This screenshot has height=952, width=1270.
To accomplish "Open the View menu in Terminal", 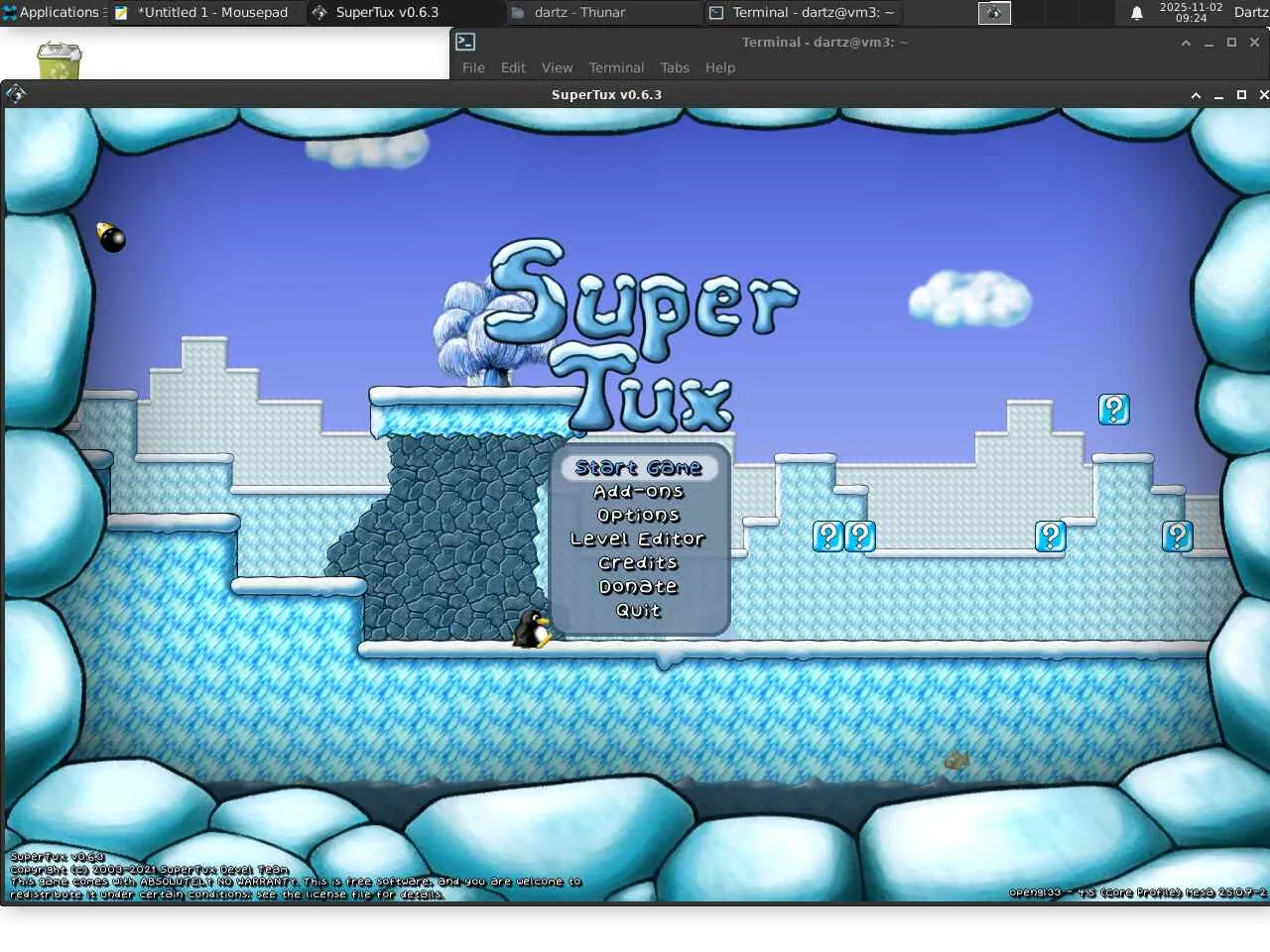I will tap(557, 67).
